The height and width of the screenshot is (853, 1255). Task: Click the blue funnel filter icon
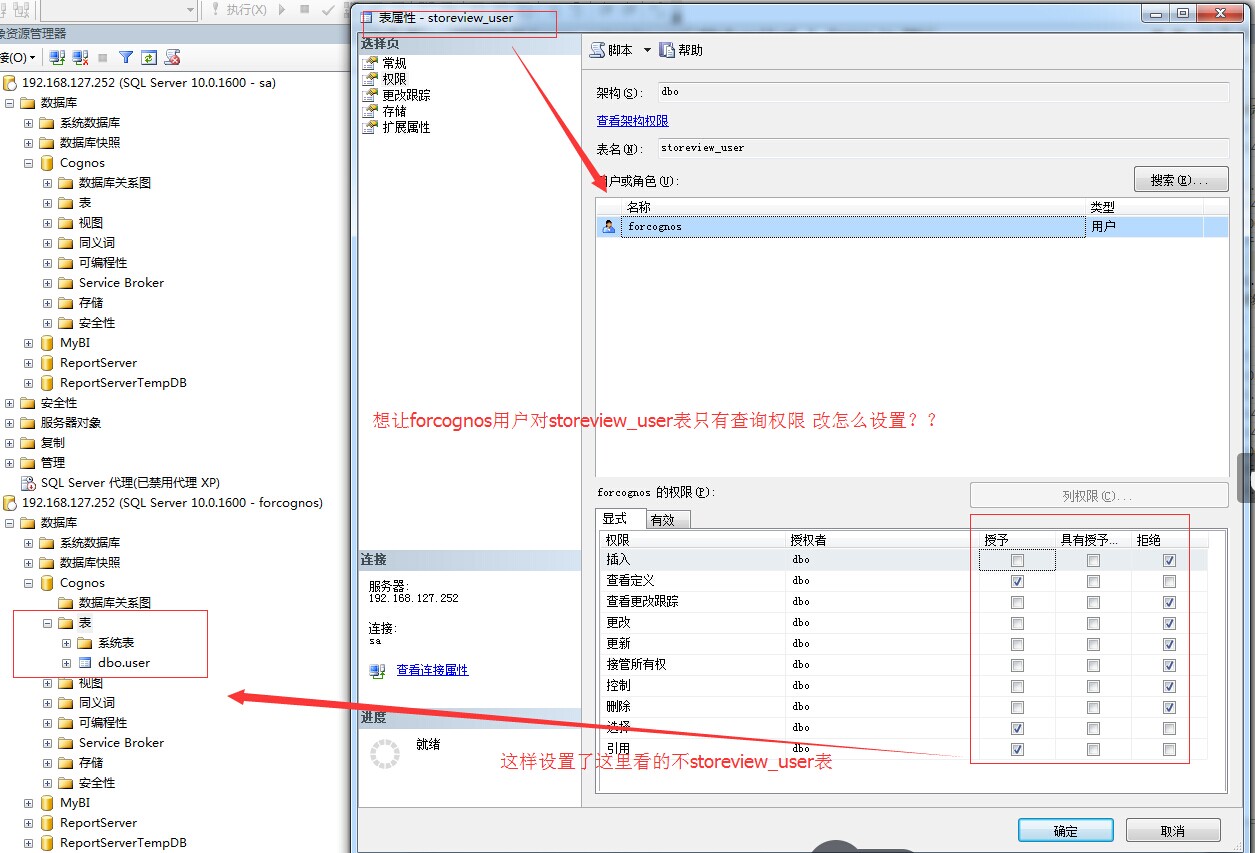click(x=126, y=58)
